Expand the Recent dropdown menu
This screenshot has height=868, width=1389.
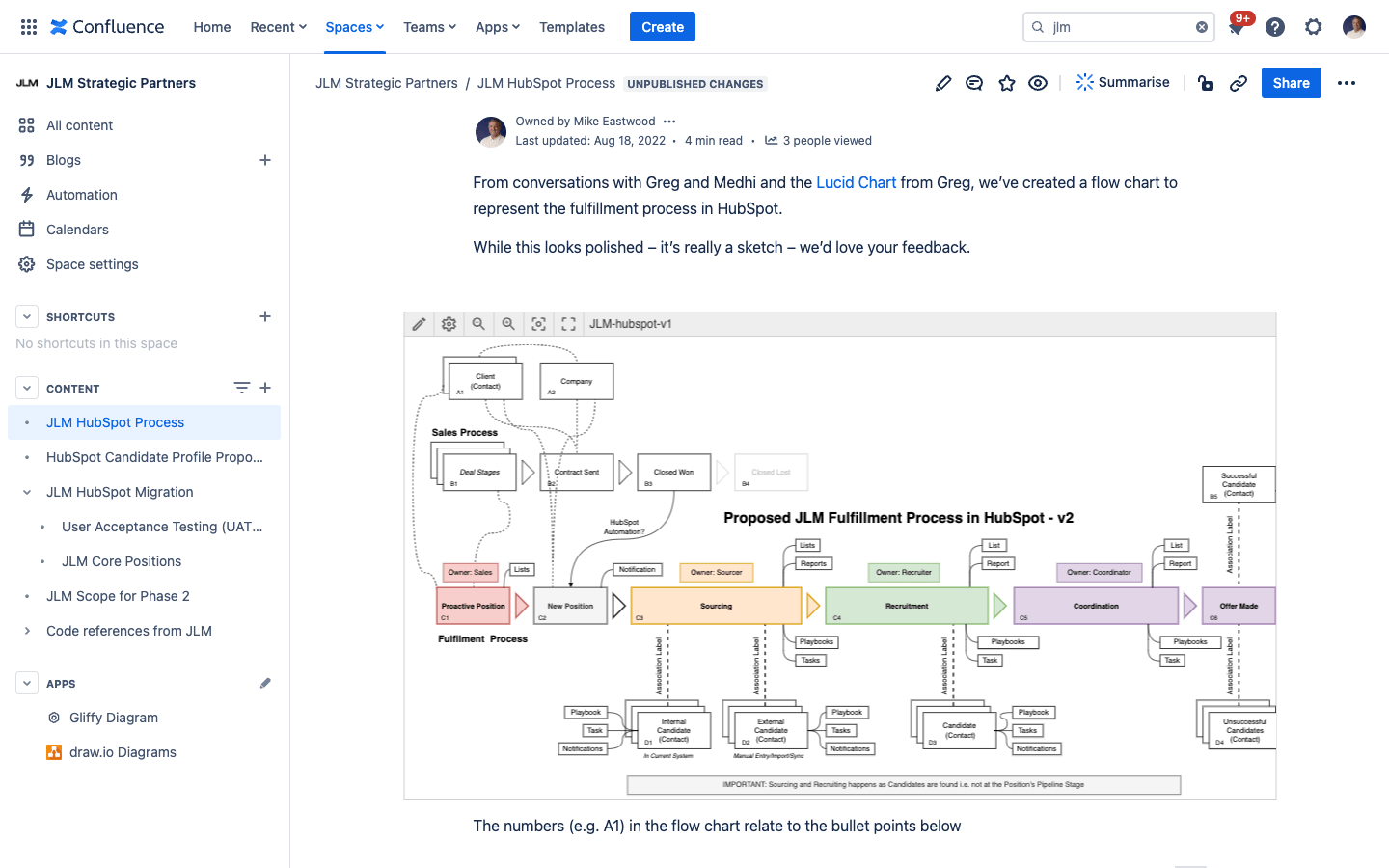(279, 27)
